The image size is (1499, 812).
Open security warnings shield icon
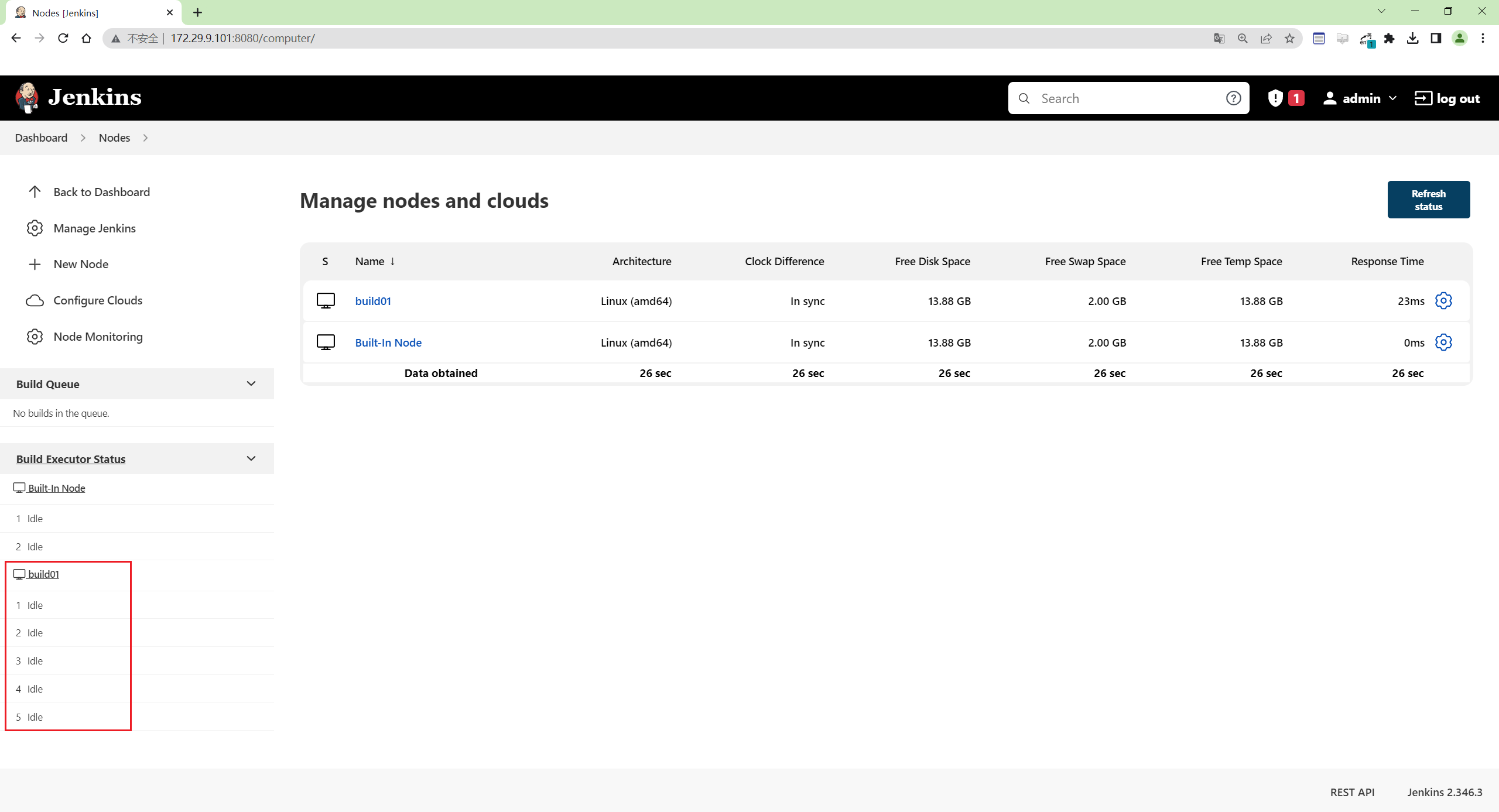click(x=1275, y=98)
